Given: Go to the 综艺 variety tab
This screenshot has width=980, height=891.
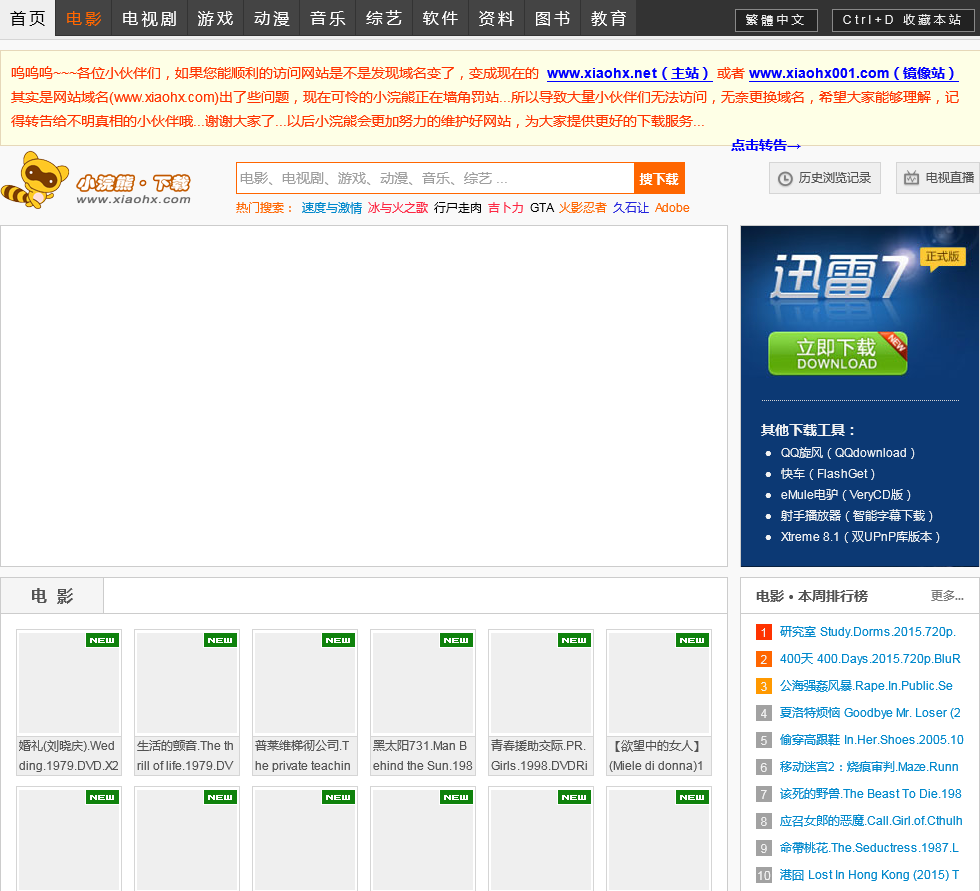Looking at the screenshot, I should pos(384,18).
